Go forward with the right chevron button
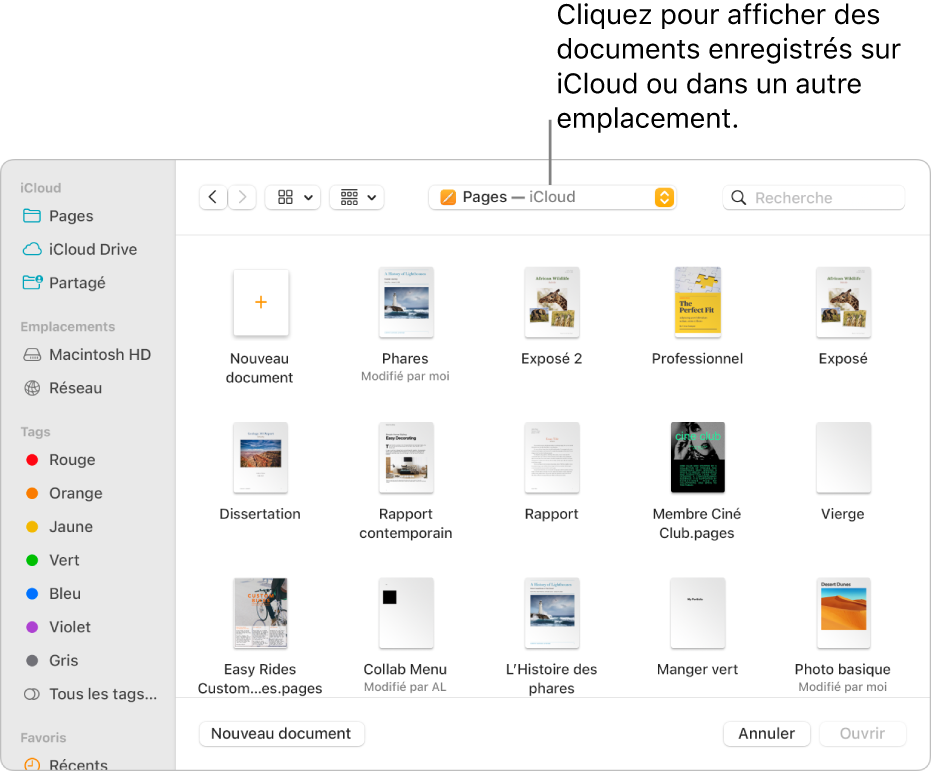 [242, 197]
